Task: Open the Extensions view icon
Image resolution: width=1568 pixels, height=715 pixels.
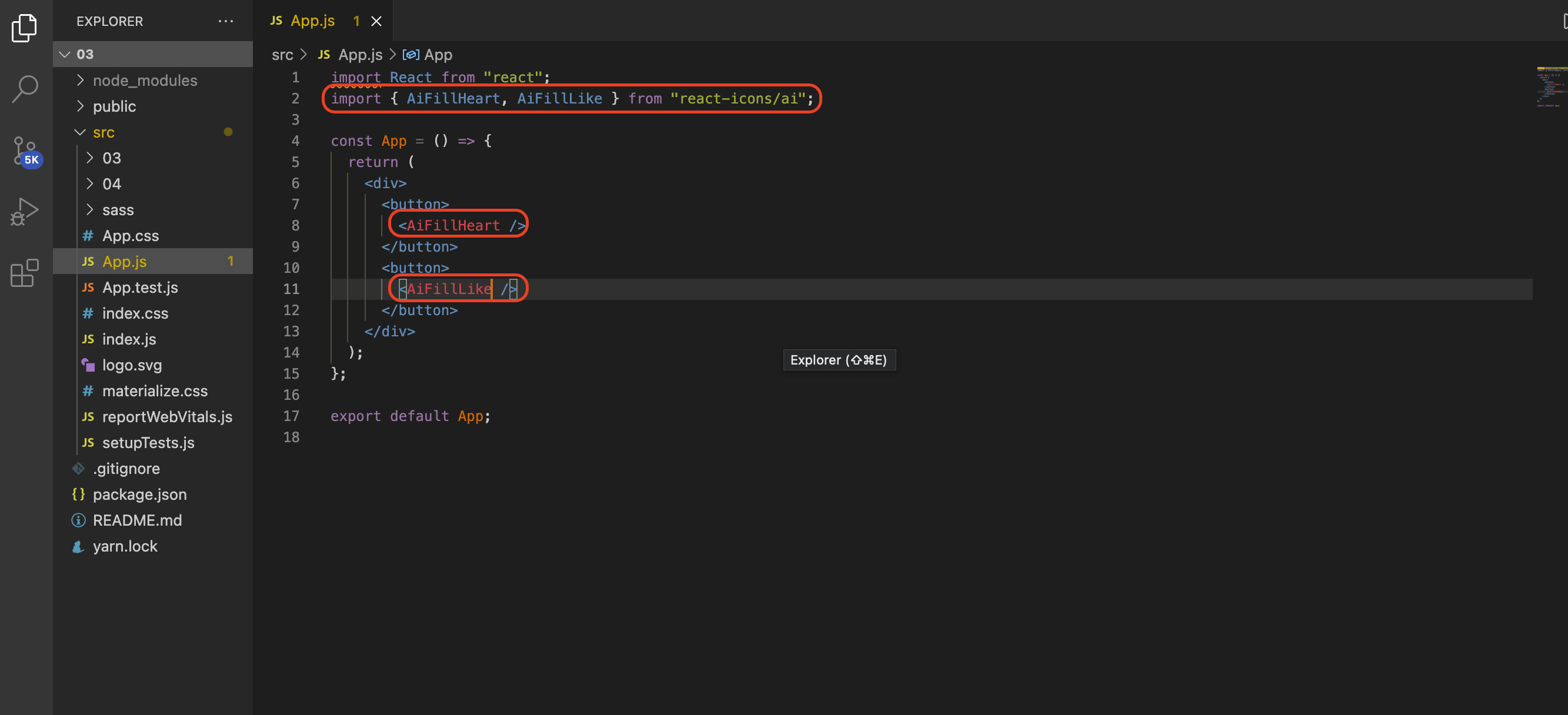Action: pyautogui.click(x=24, y=273)
